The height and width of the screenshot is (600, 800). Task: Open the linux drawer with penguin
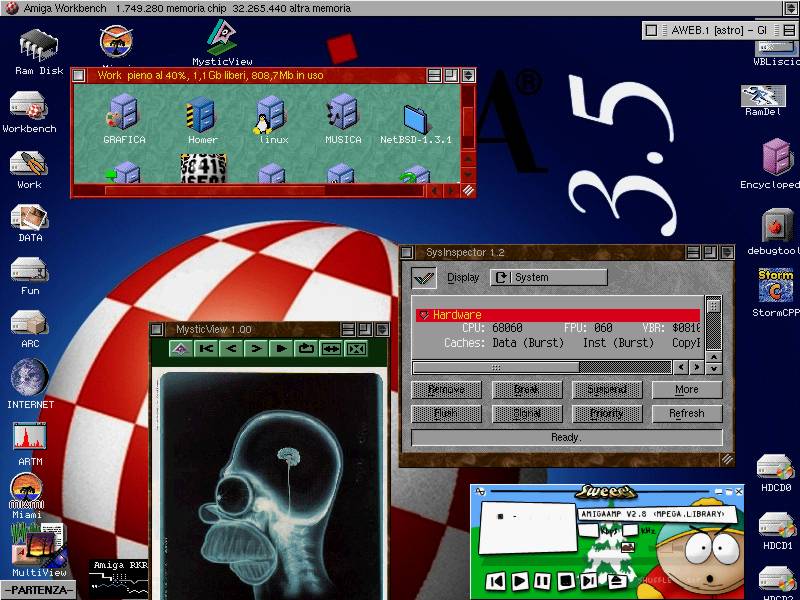(270, 114)
